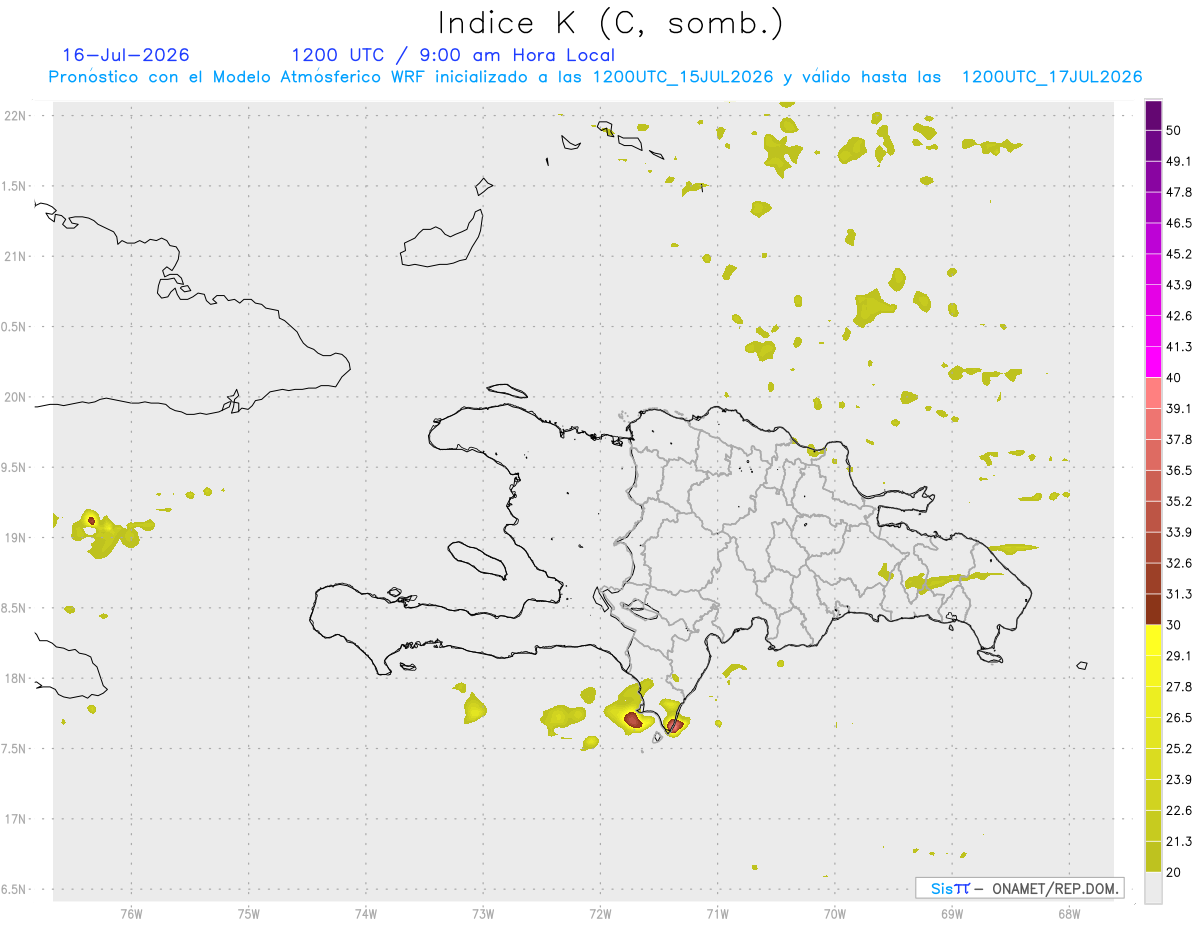The image size is (1200, 927).
Task: Click the legend value '27.8'
Action: (x=1179, y=687)
